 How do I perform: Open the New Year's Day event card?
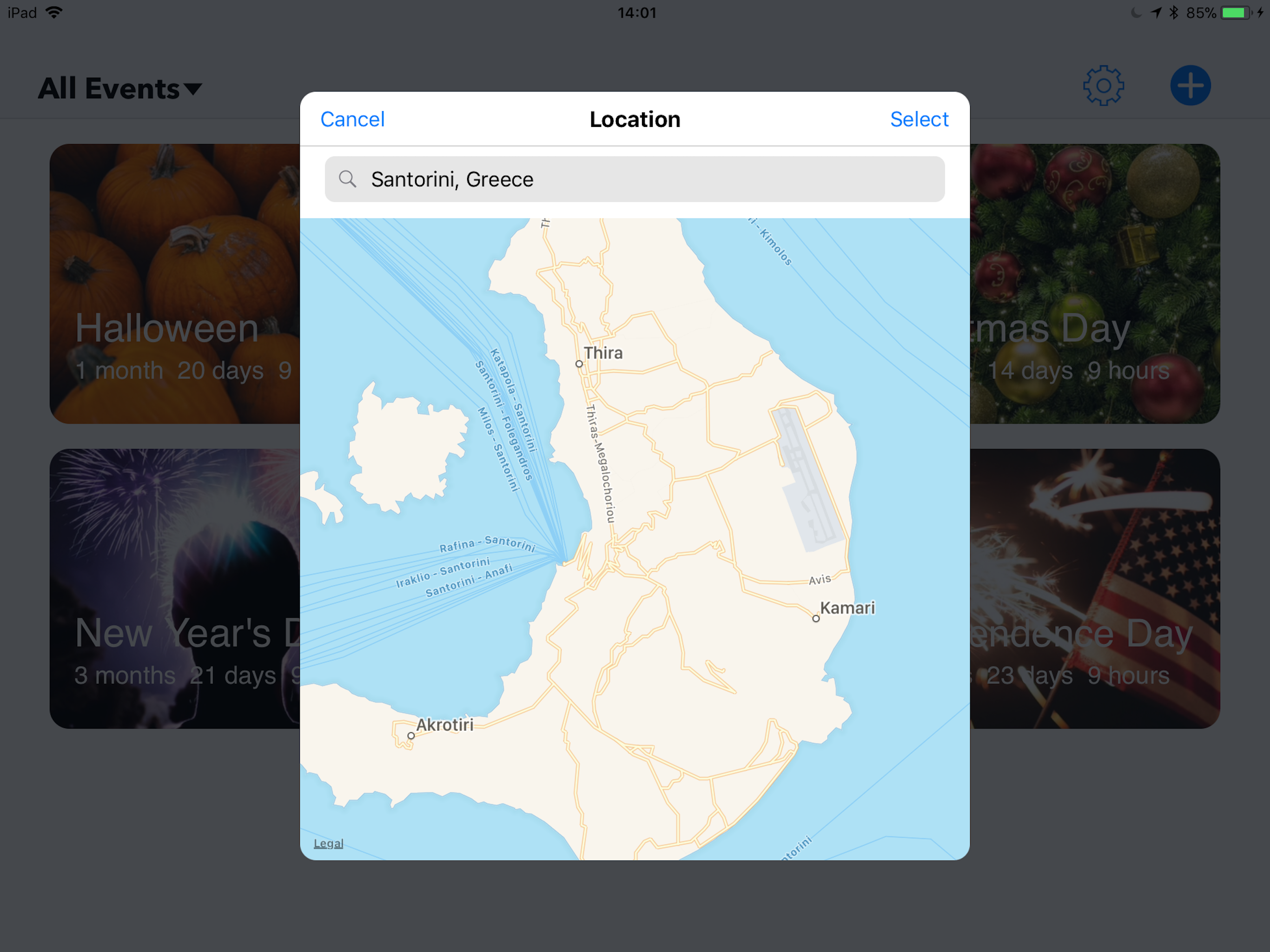pos(174,588)
